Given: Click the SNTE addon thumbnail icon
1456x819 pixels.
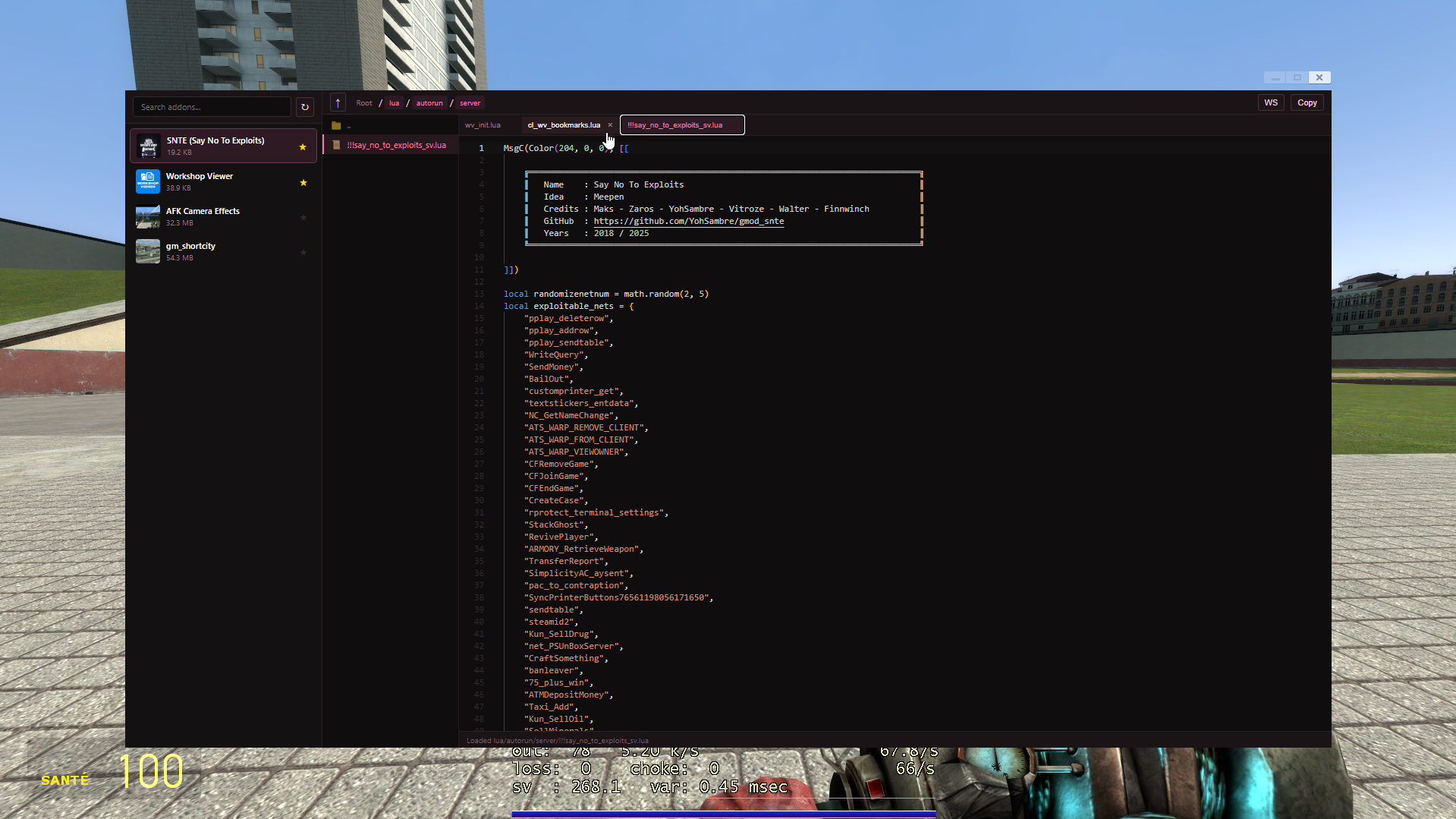Looking at the screenshot, I should 147,145.
